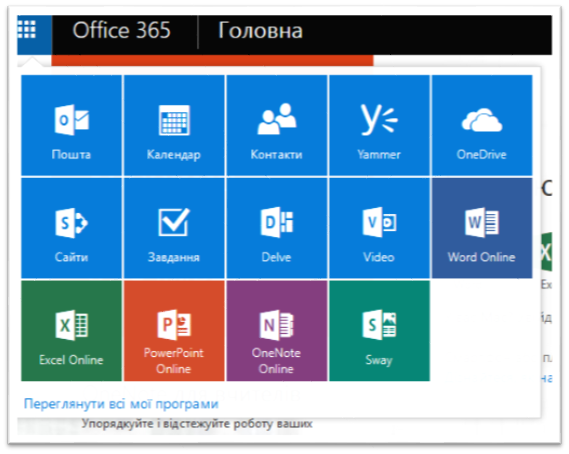The width and height of the screenshot is (569, 454).
Task: Open the OneDrive cloud tile
Action: pos(482,126)
